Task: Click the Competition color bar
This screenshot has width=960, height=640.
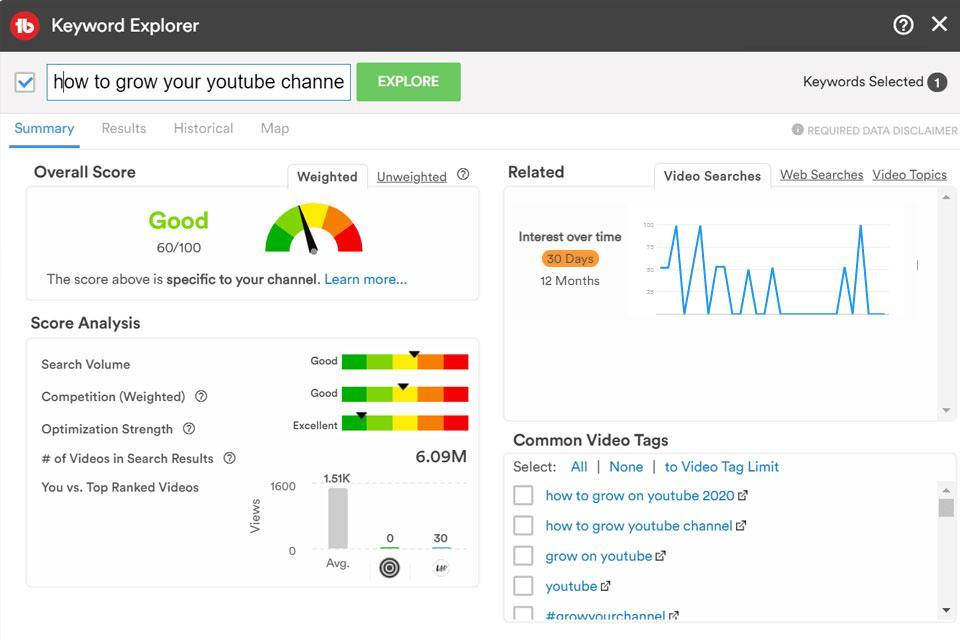Action: (405, 394)
